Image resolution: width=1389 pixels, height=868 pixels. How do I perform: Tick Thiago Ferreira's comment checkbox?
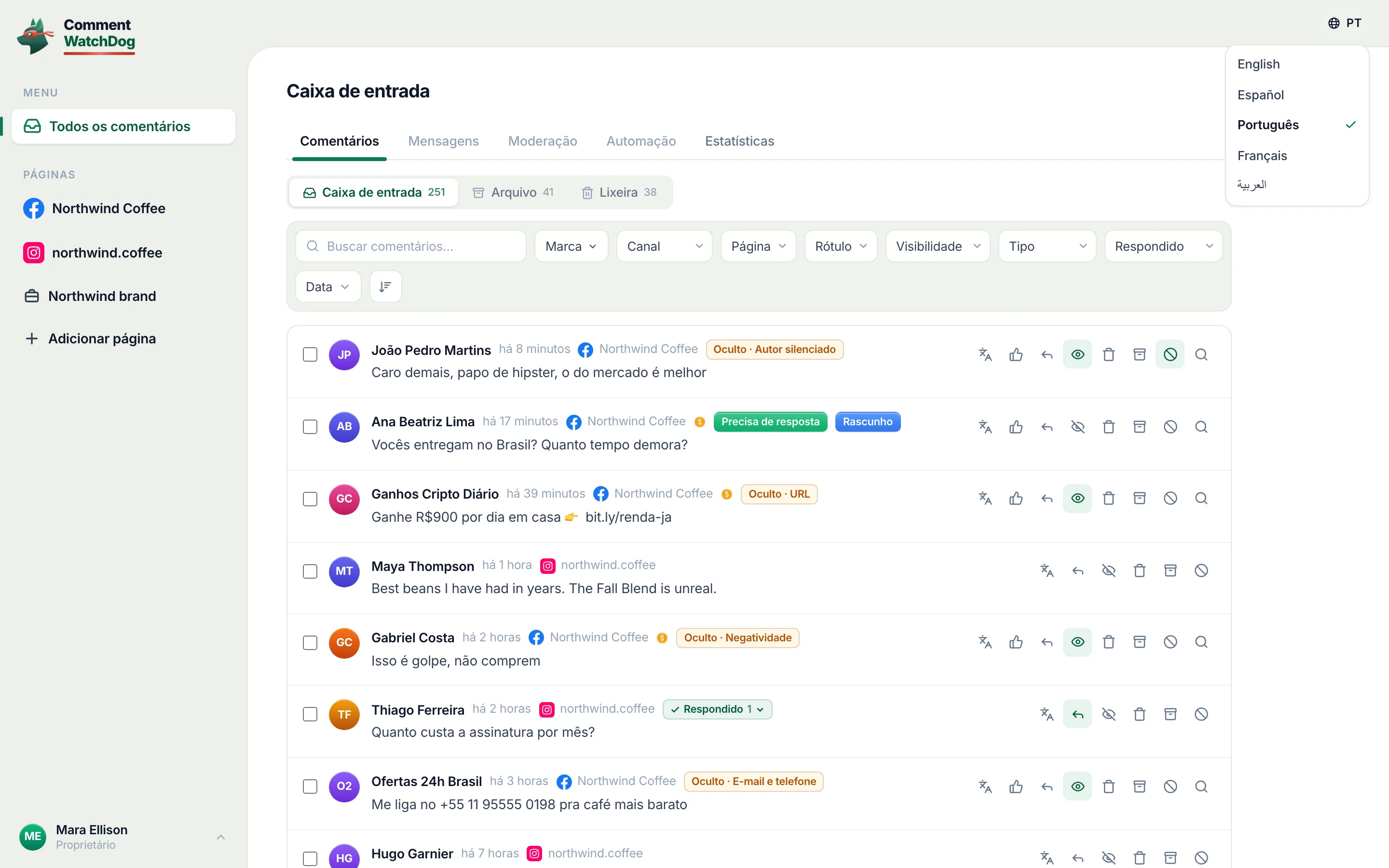click(310, 714)
